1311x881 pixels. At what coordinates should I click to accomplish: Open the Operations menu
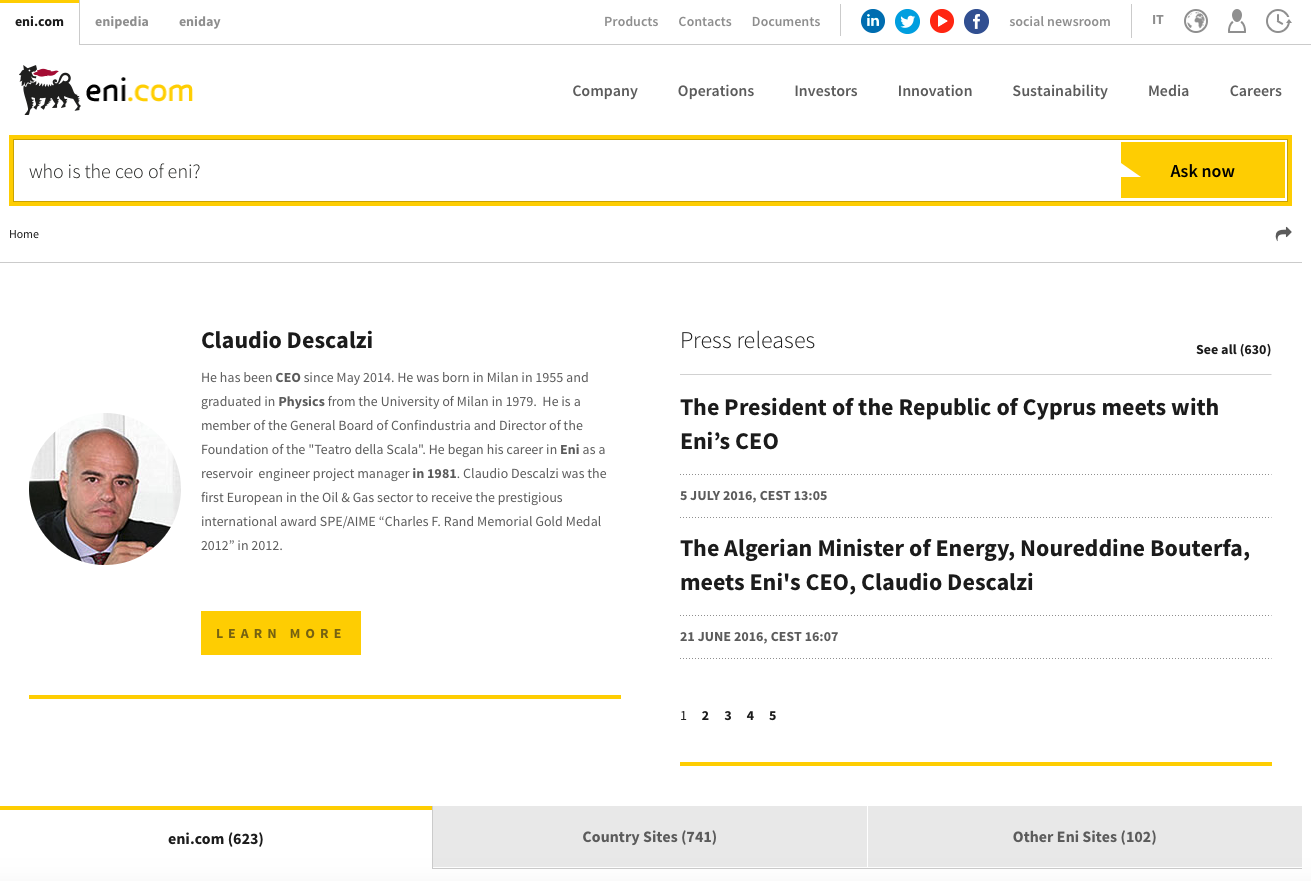(x=716, y=91)
